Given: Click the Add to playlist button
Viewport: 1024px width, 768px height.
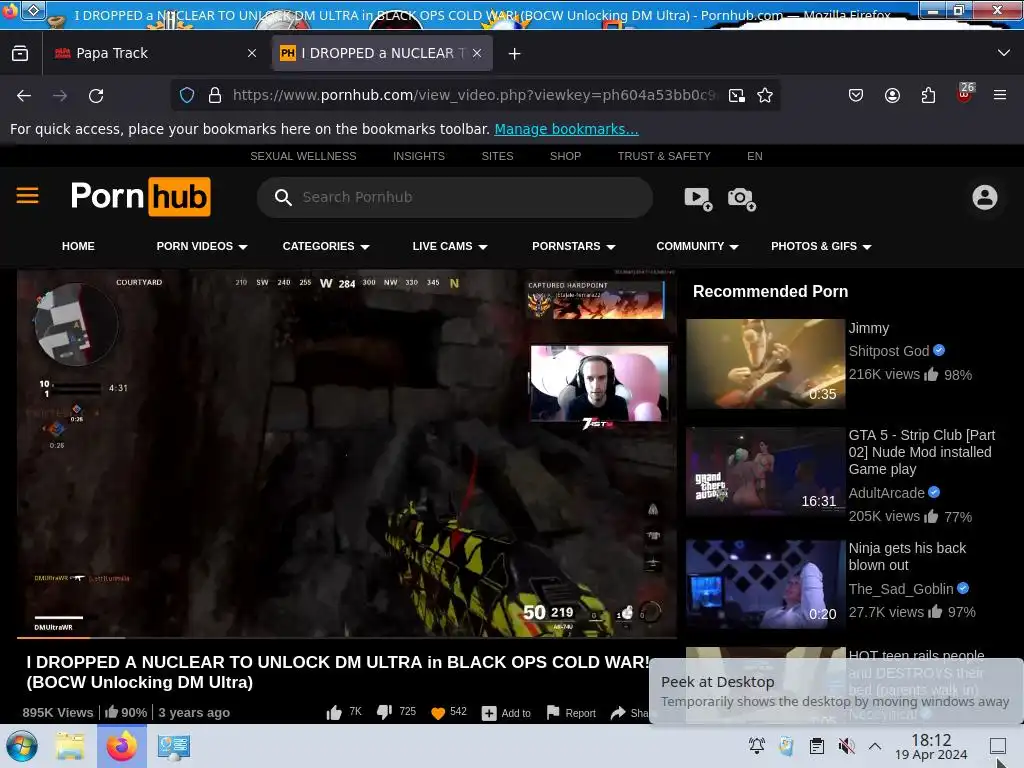Looking at the screenshot, I should tap(506, 713).
